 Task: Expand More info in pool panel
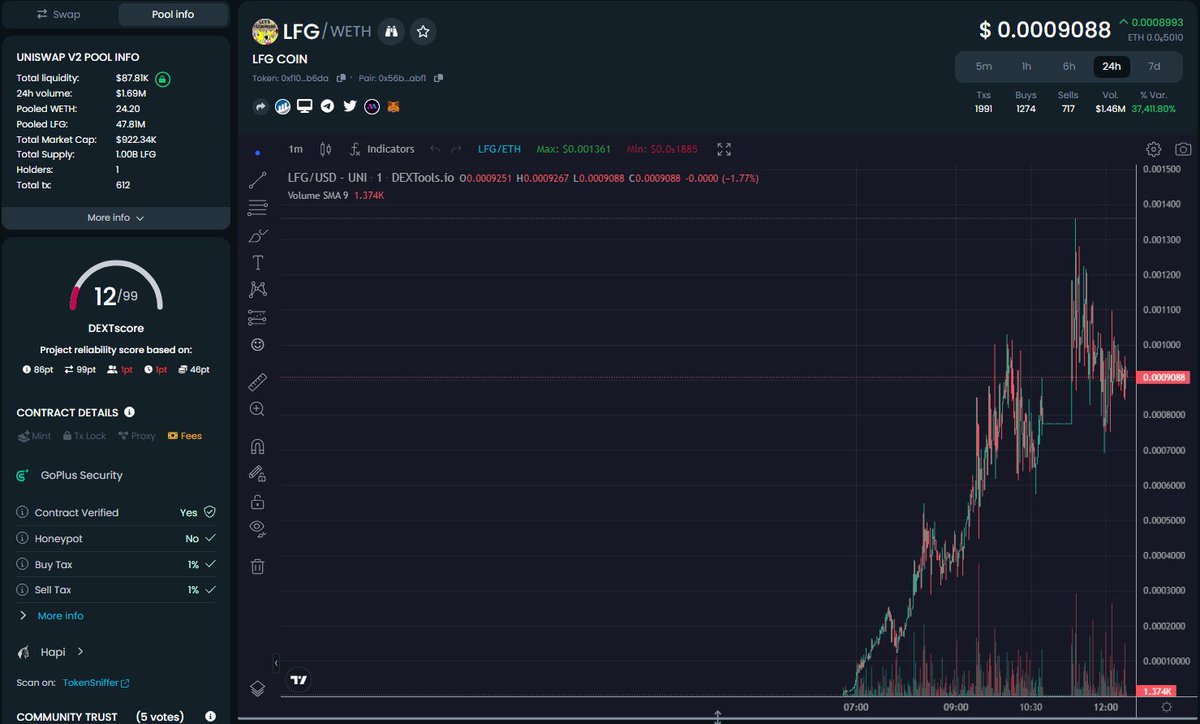(116, 218)
